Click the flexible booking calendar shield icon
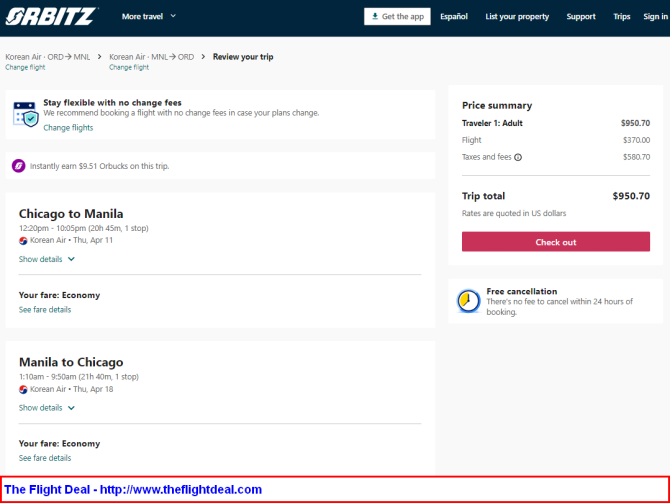This screenshot has width=670, height=503. 26,114
